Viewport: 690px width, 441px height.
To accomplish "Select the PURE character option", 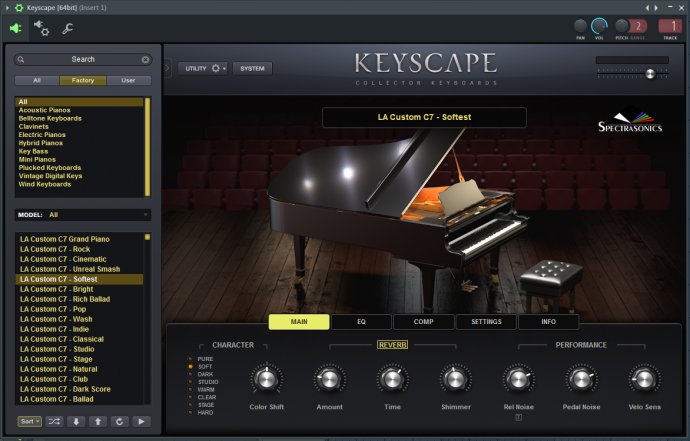I will click(x=202, y=359).
